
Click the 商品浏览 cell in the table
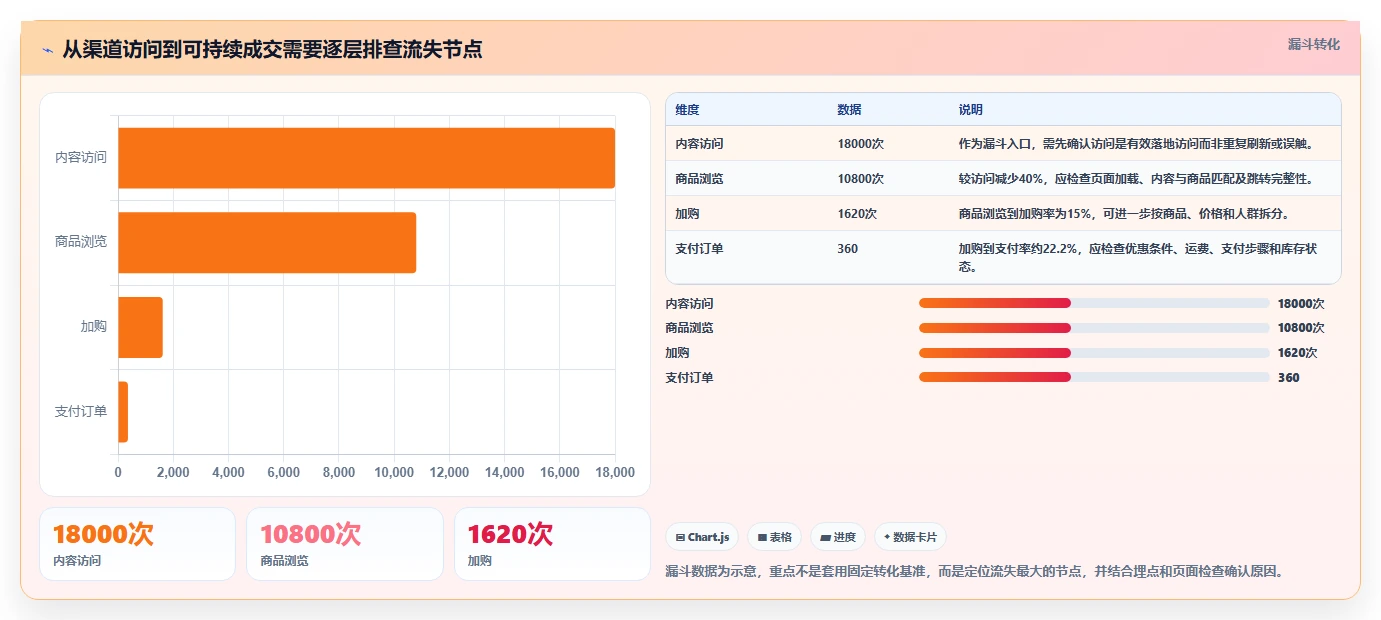pos(699,179)
